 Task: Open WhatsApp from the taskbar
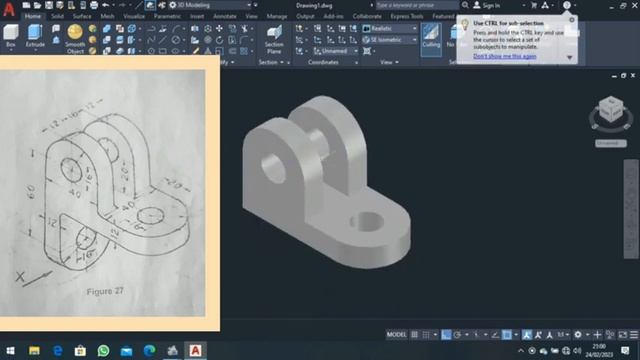pyautogui.click(x=103, y=351)
